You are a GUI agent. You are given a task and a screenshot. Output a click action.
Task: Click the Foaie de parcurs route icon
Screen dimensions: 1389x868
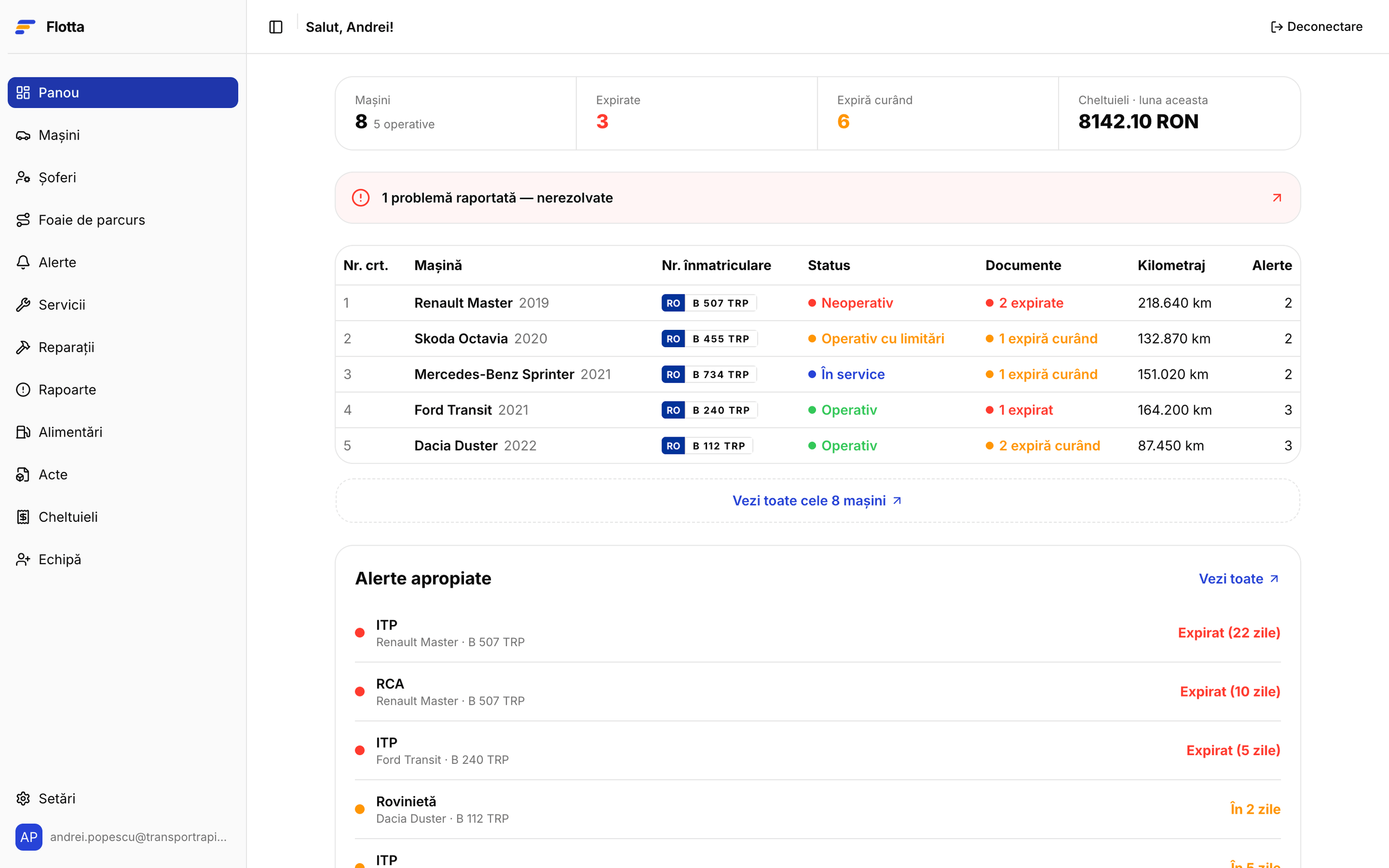tap(23, 220)
